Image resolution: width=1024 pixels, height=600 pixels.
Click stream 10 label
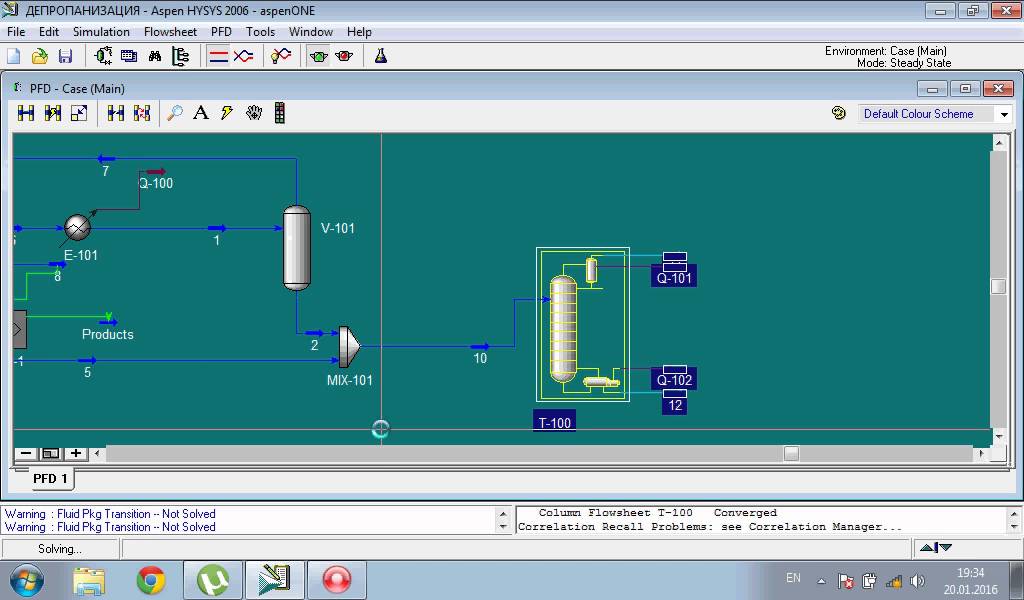pyautogui.click(x=480, y=358)
